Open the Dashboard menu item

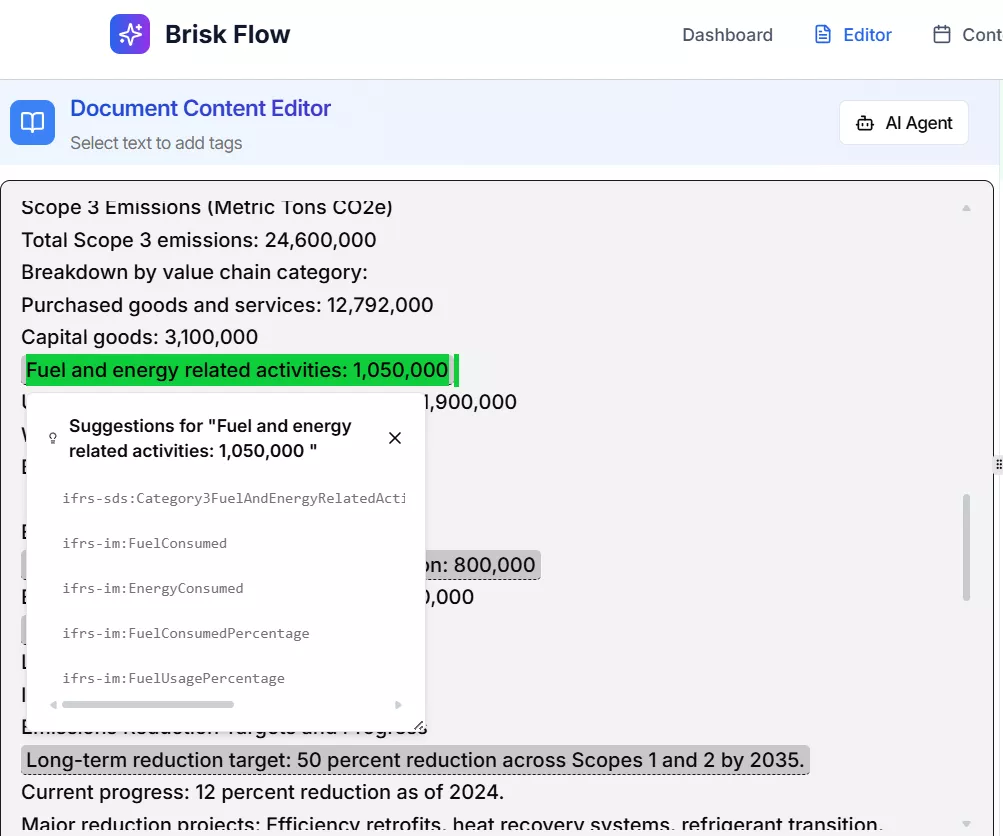click(727, 35)
